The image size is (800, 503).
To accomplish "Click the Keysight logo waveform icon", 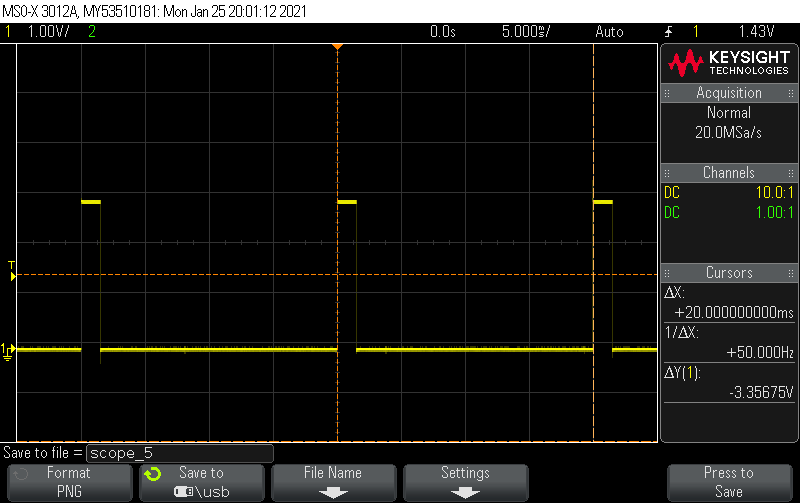I will [686, 63].
